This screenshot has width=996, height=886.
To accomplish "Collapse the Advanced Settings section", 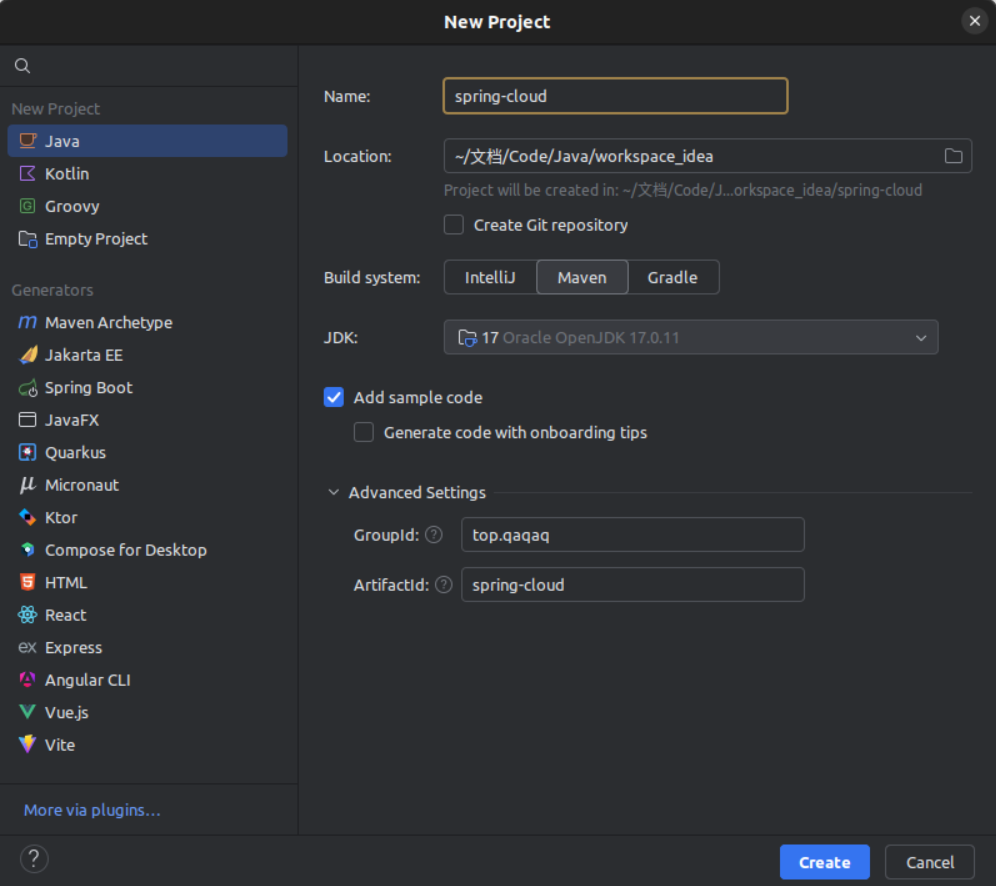I will (333, 492).
